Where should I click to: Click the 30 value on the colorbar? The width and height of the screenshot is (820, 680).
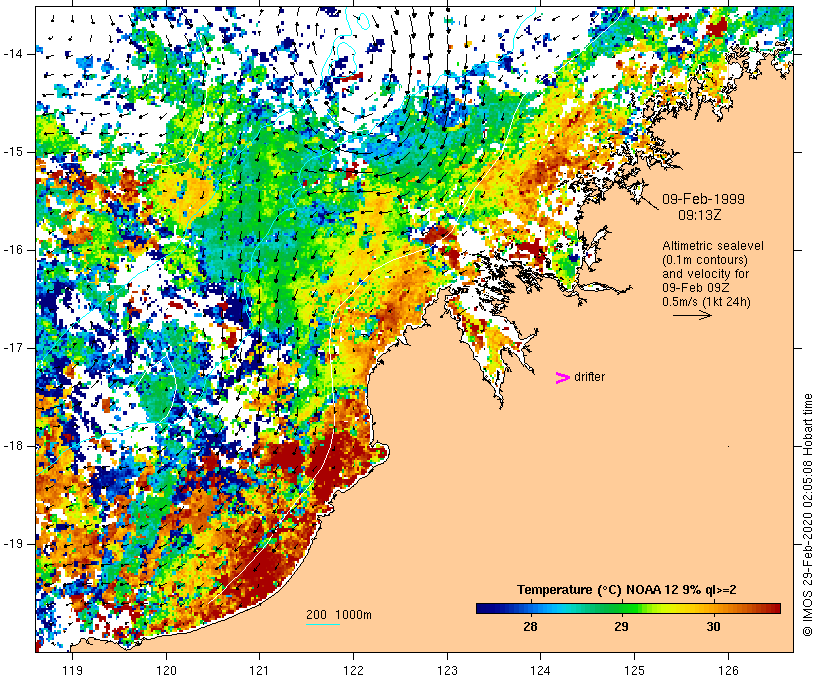(x=713, y=626)
